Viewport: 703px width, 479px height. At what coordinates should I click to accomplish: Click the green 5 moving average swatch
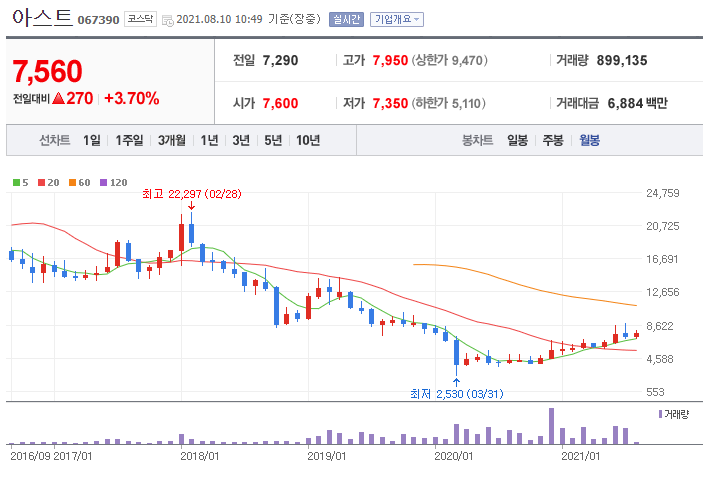click(x=16, y=183)
